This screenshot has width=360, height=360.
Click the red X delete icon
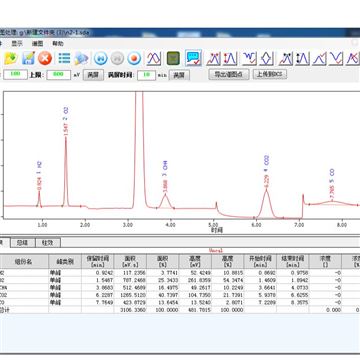[45, 58]
